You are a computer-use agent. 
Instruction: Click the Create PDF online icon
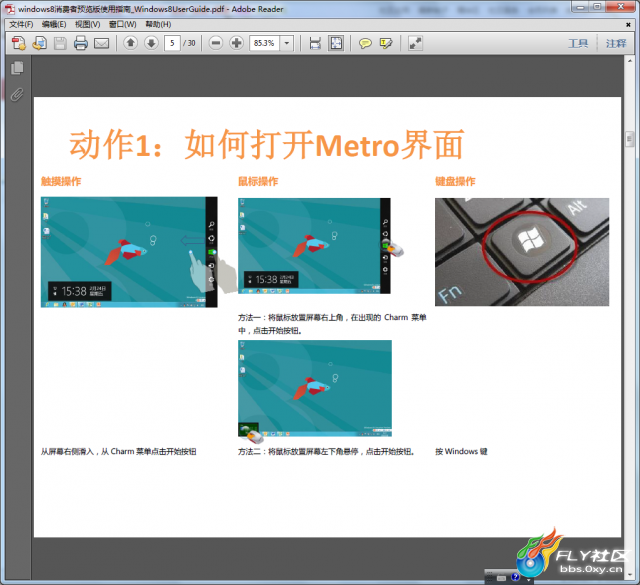(x=18, y=43)
